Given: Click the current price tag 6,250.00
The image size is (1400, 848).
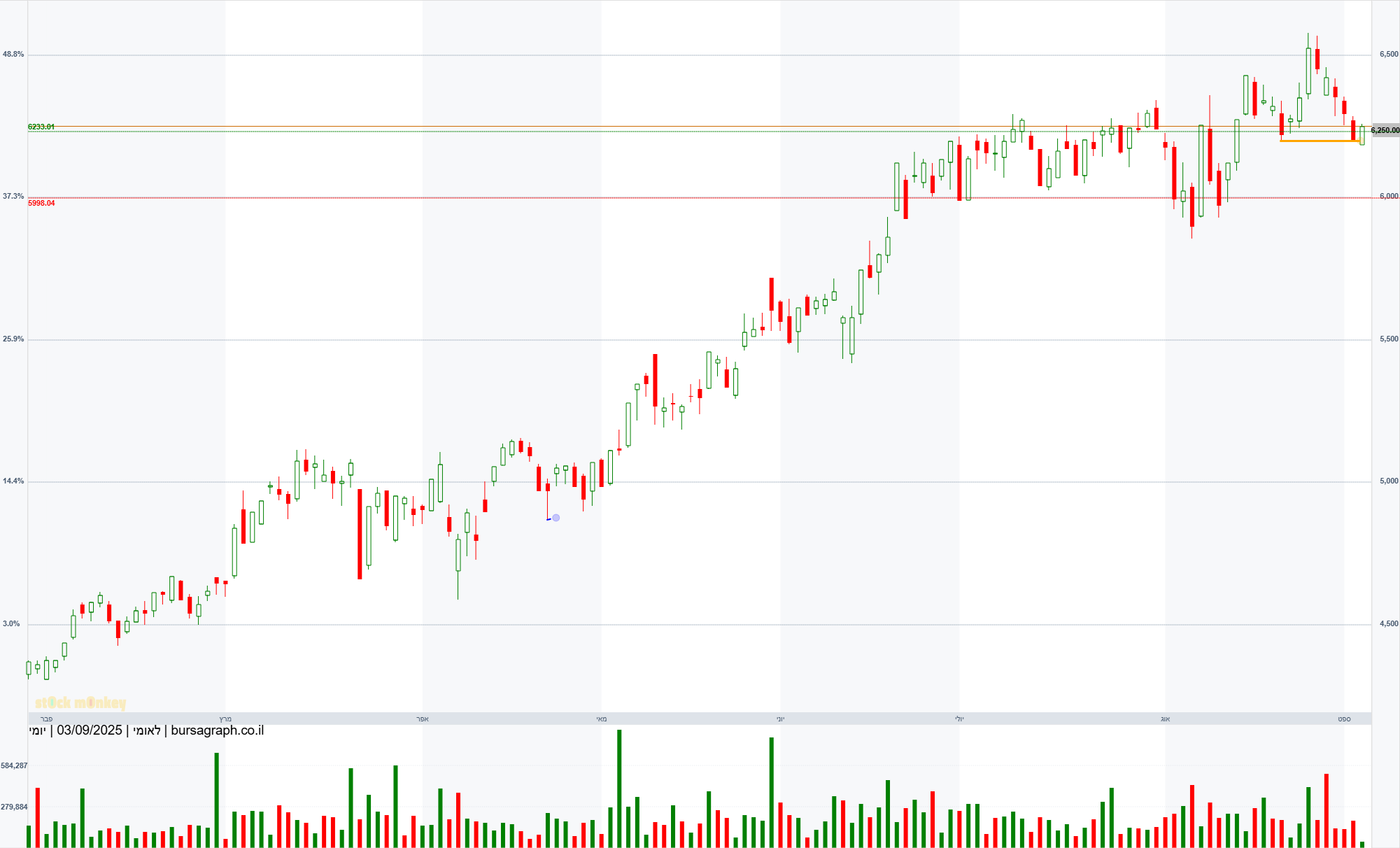Looking at the screenshot, I should click(1385, 130).
